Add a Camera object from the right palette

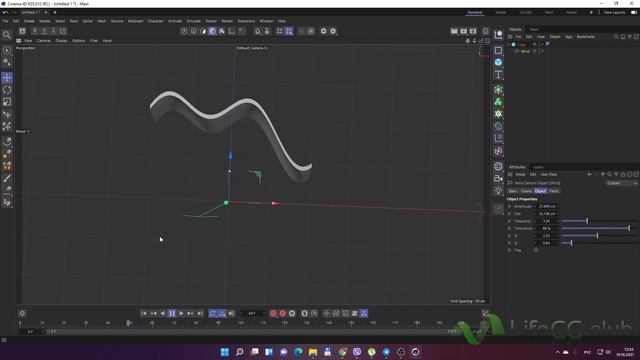point(498,178)
